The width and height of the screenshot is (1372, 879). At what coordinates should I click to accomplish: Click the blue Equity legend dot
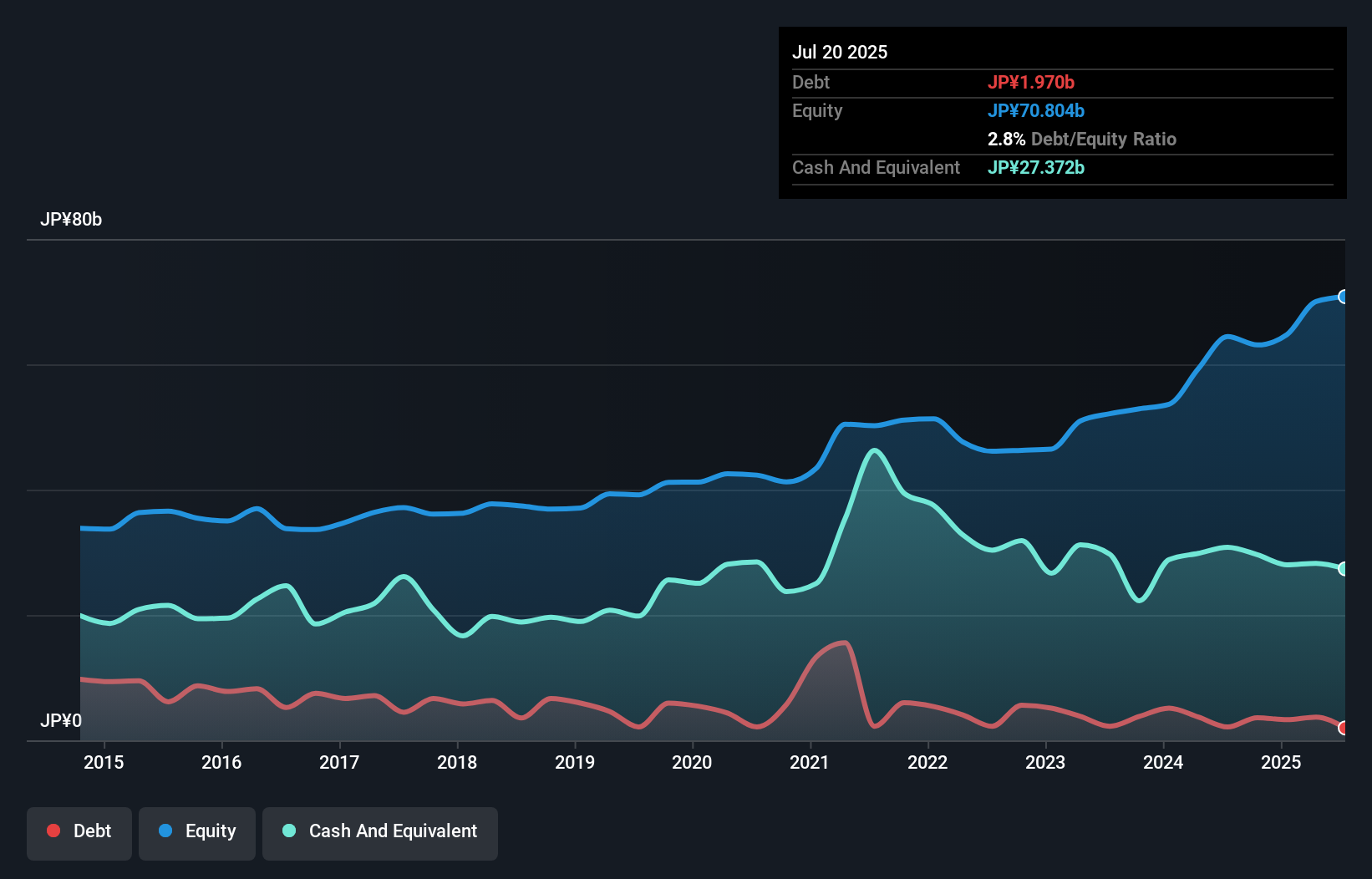165,831
